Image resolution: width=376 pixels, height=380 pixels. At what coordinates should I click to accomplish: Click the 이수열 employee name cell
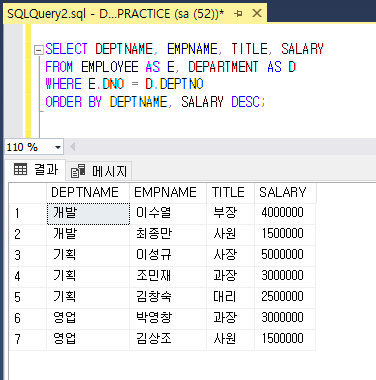click(x=168, y=214)
